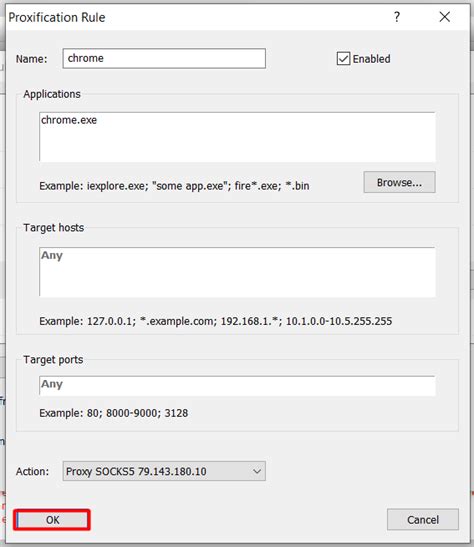This screenshot has width=474, height=547.
Task: Click the Target ports group heading
Action: tap(53, 360)
